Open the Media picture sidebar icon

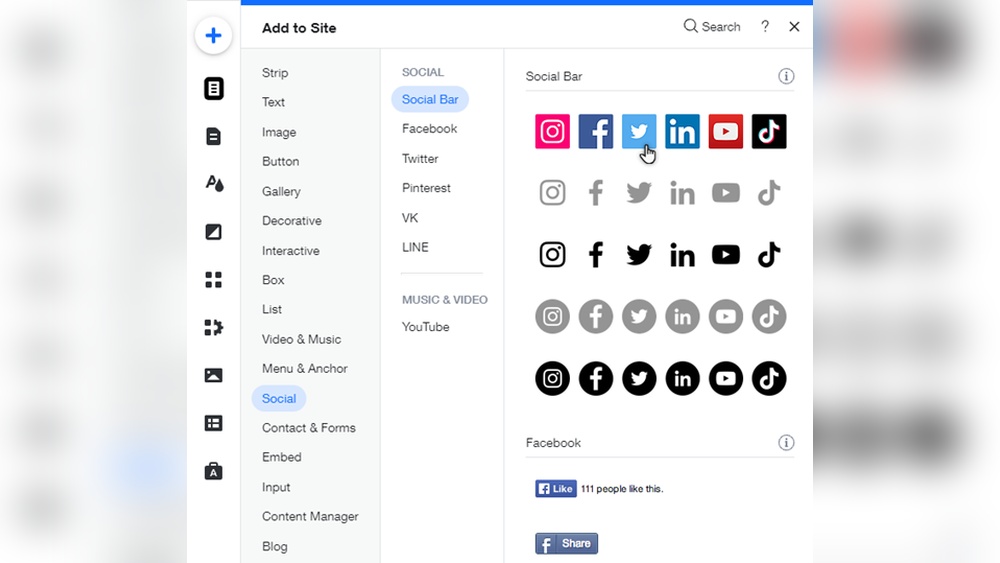point(214,375)
